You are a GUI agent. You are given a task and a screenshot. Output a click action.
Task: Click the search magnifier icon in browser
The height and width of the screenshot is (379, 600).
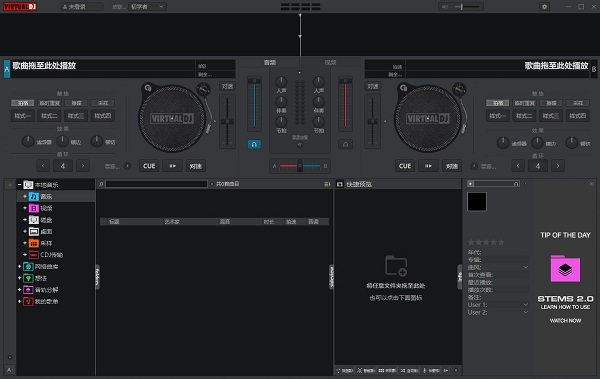click(101, 184)
